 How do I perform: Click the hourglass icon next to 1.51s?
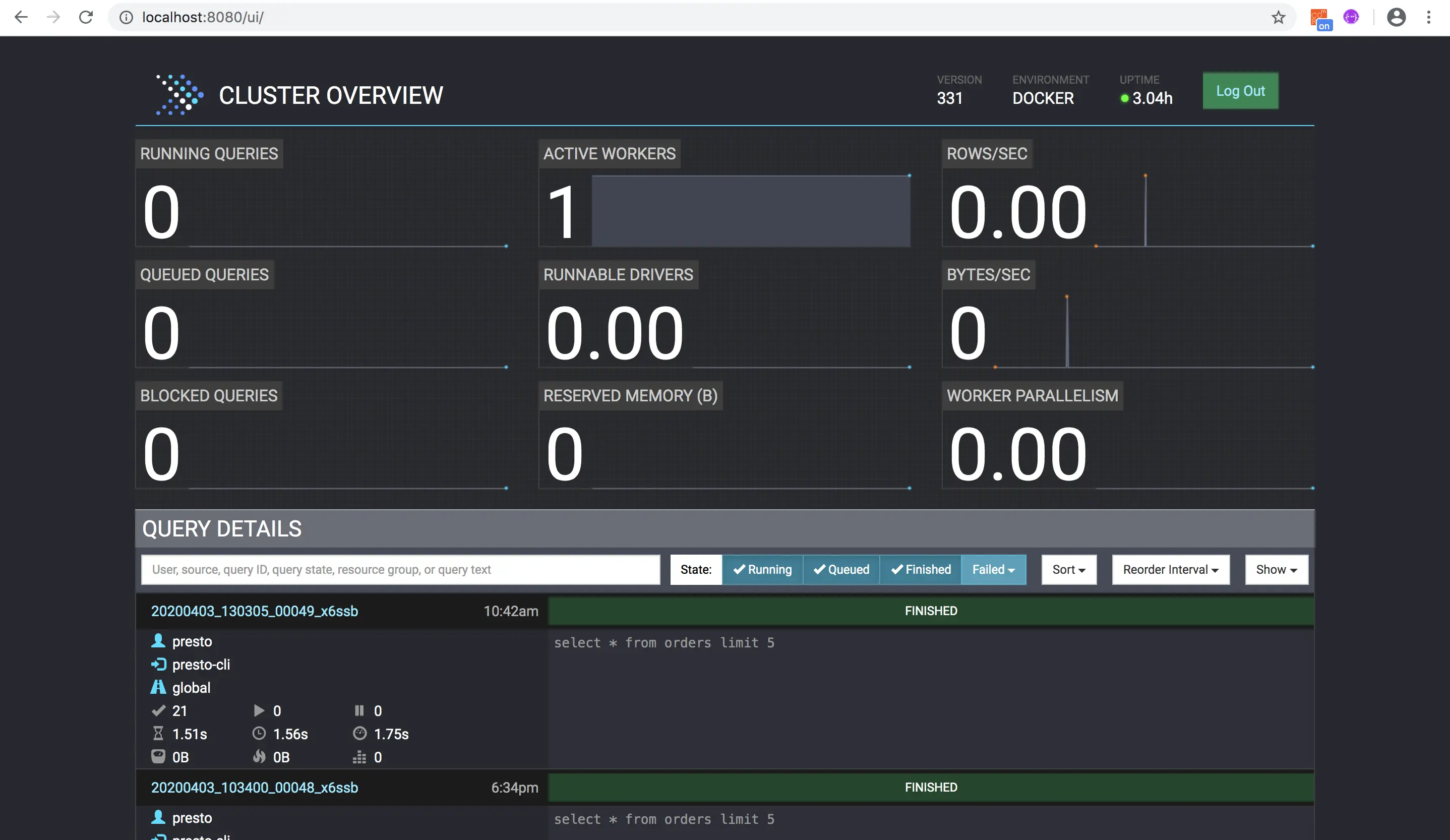[158, 734]
